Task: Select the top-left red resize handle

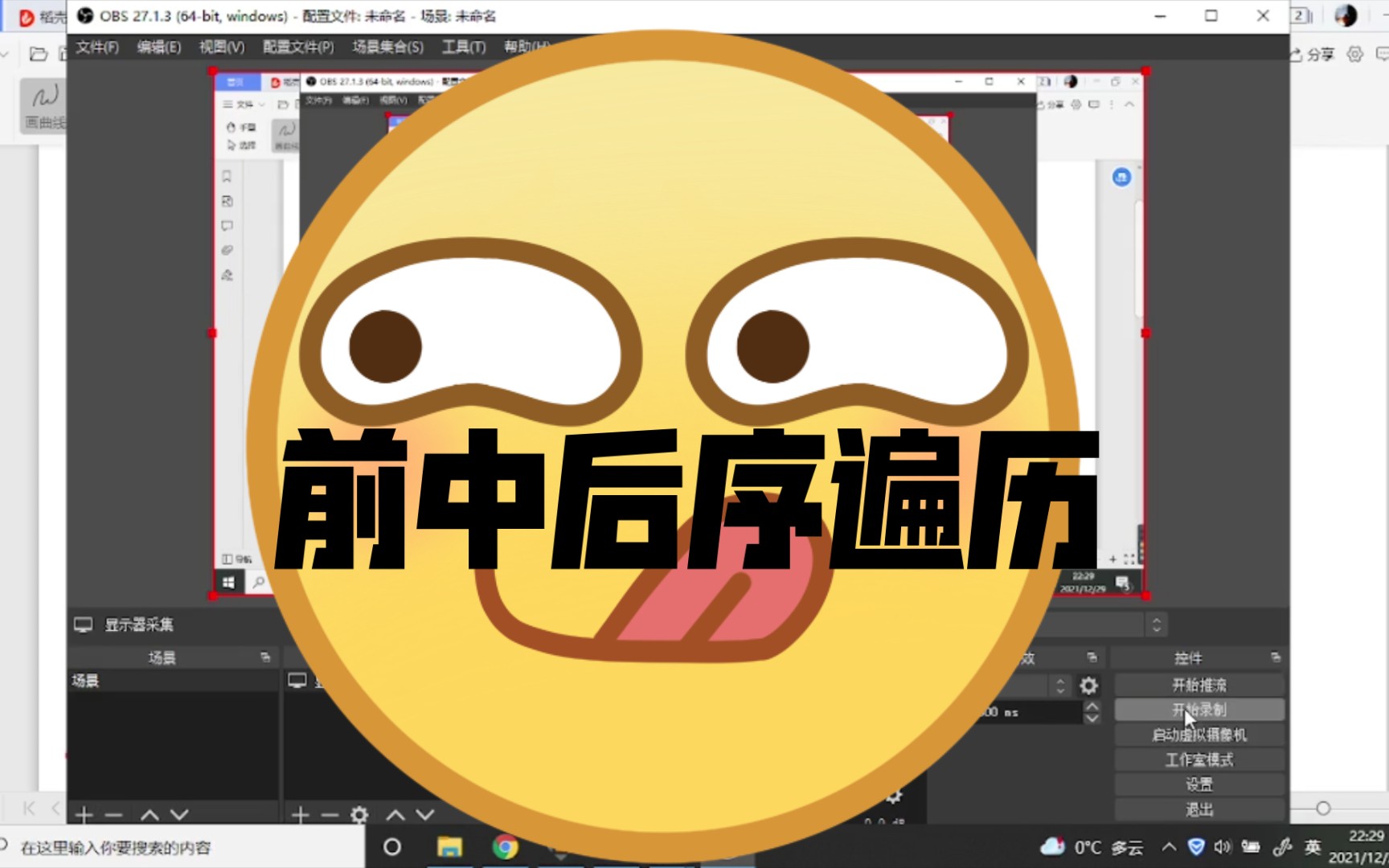Action: (x=213, y=72)
